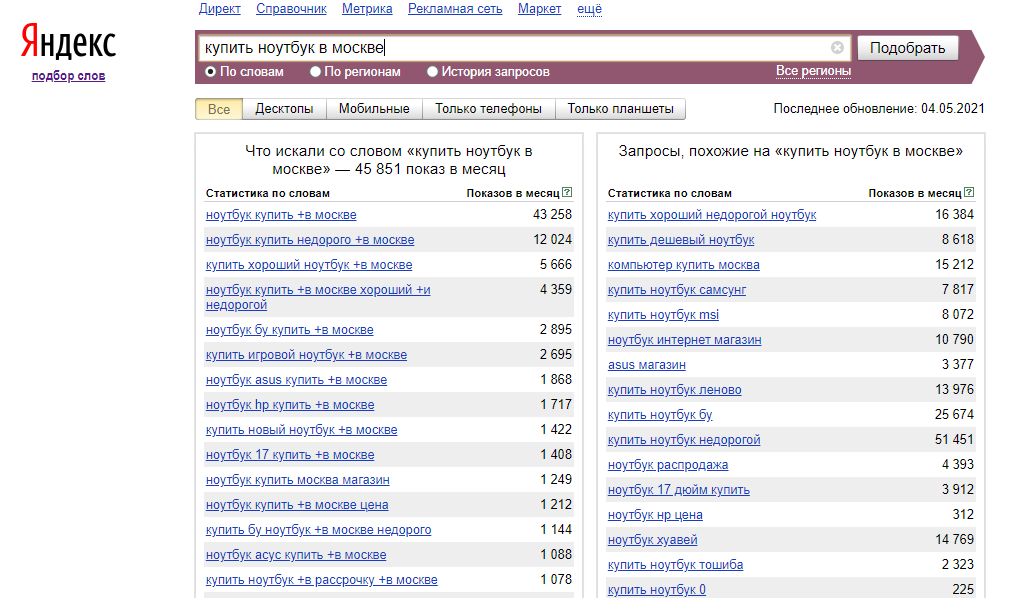Open similar query 'купить ноутбук недорогой'

pos(684,441)
